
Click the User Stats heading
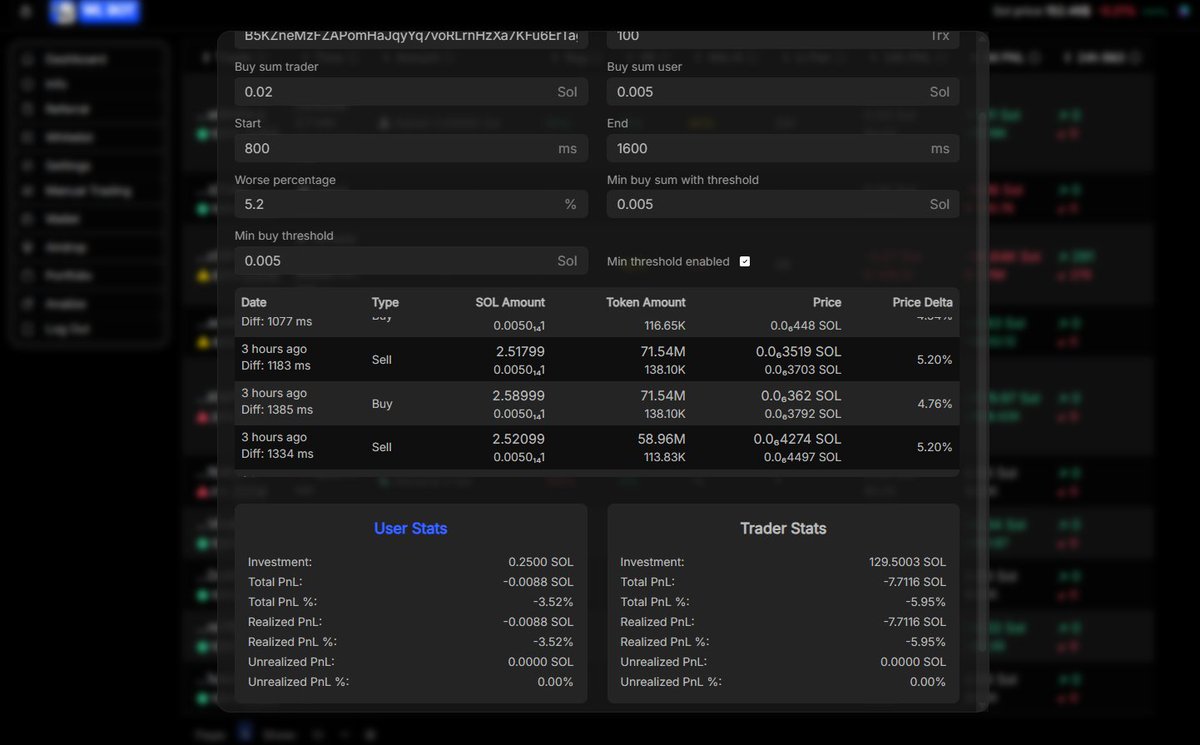pyautogui.click(x=411, y=528)
